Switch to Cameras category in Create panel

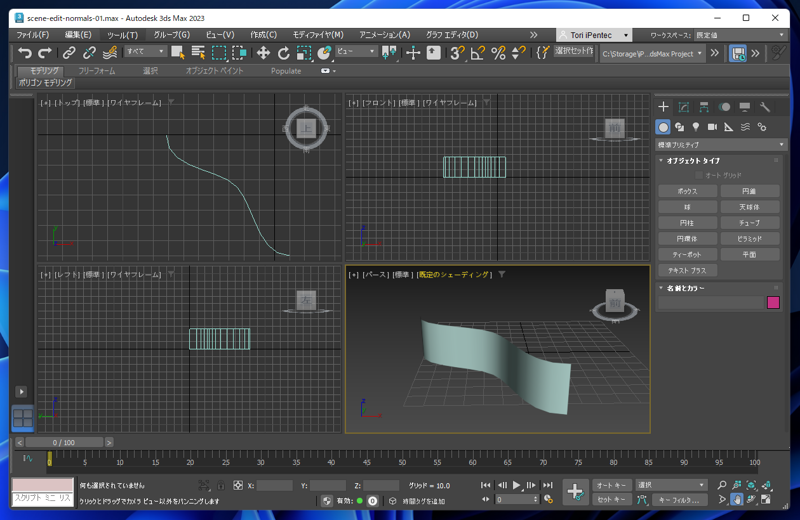pyautogui.click(x=712, y=127)
